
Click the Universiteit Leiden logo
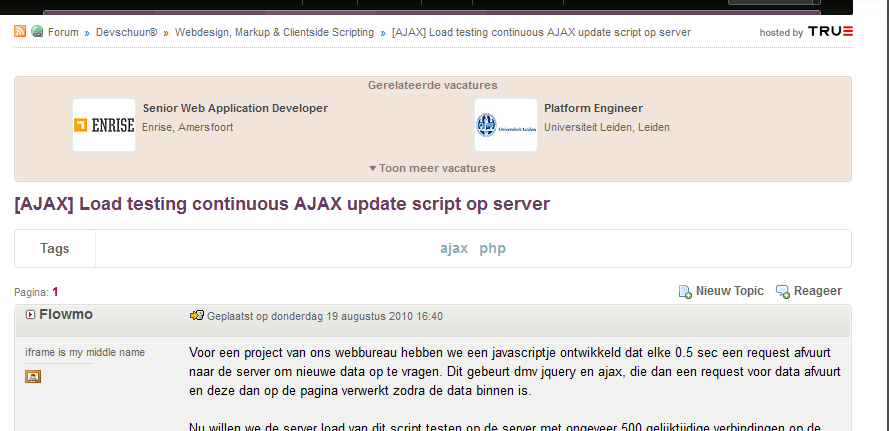(506, 125)
